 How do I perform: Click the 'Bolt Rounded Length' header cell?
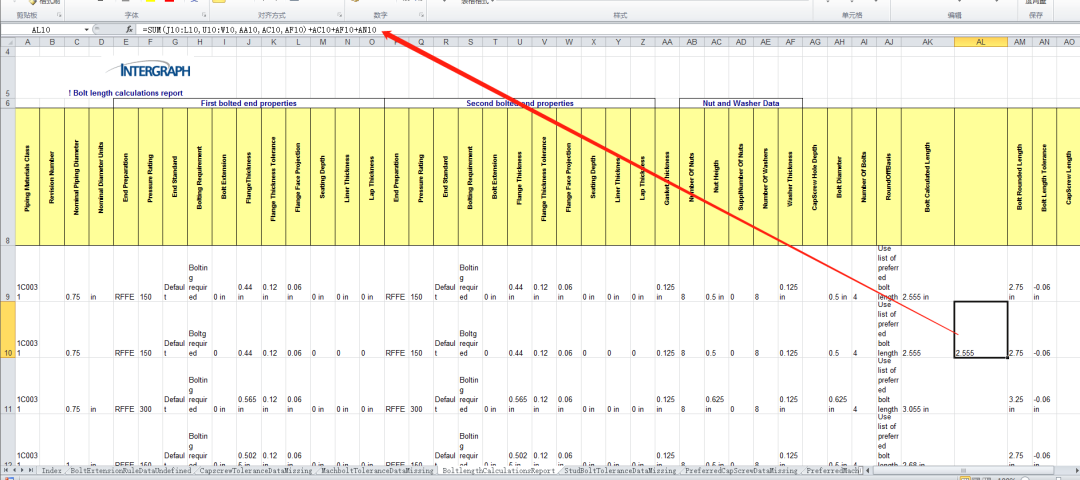[1020, 176]
